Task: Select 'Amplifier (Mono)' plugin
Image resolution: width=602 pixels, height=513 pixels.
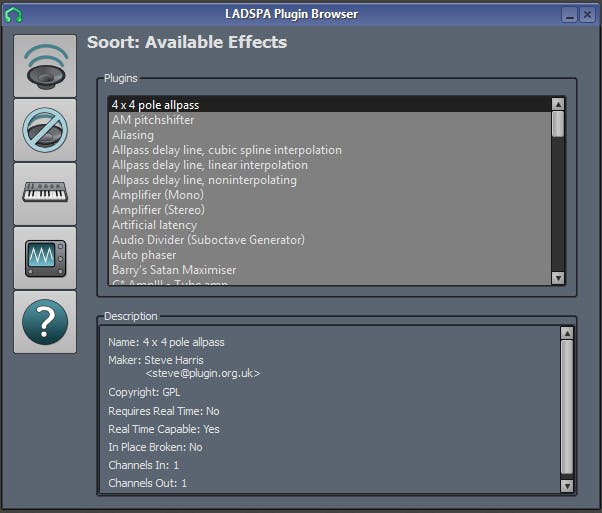Action: [x=330, y=195]
